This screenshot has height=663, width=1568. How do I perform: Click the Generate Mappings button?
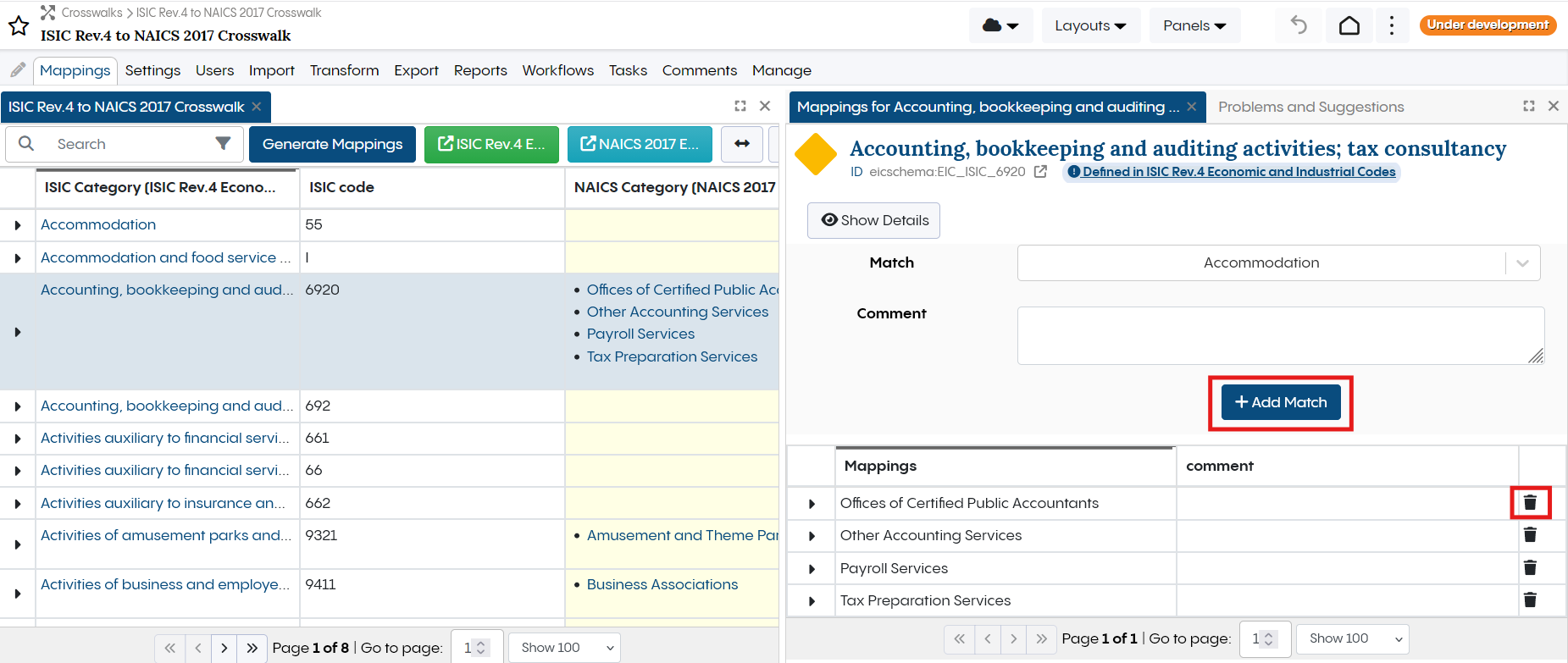click(x=332, y=144)
